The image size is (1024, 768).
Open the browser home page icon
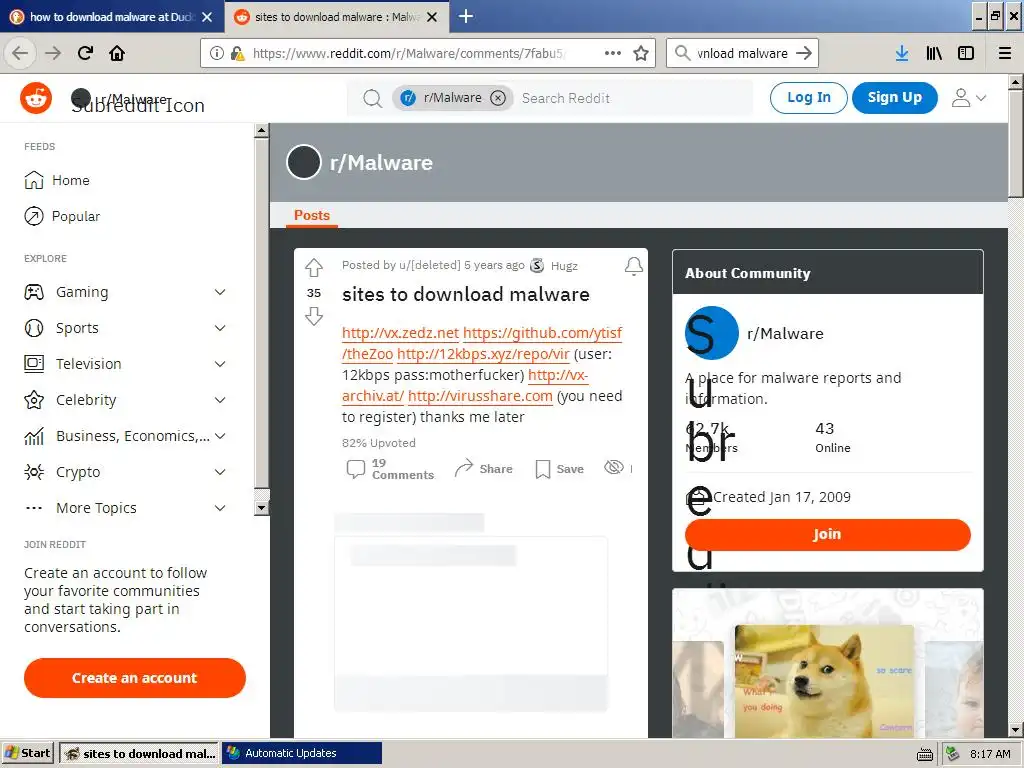[117, 53]
